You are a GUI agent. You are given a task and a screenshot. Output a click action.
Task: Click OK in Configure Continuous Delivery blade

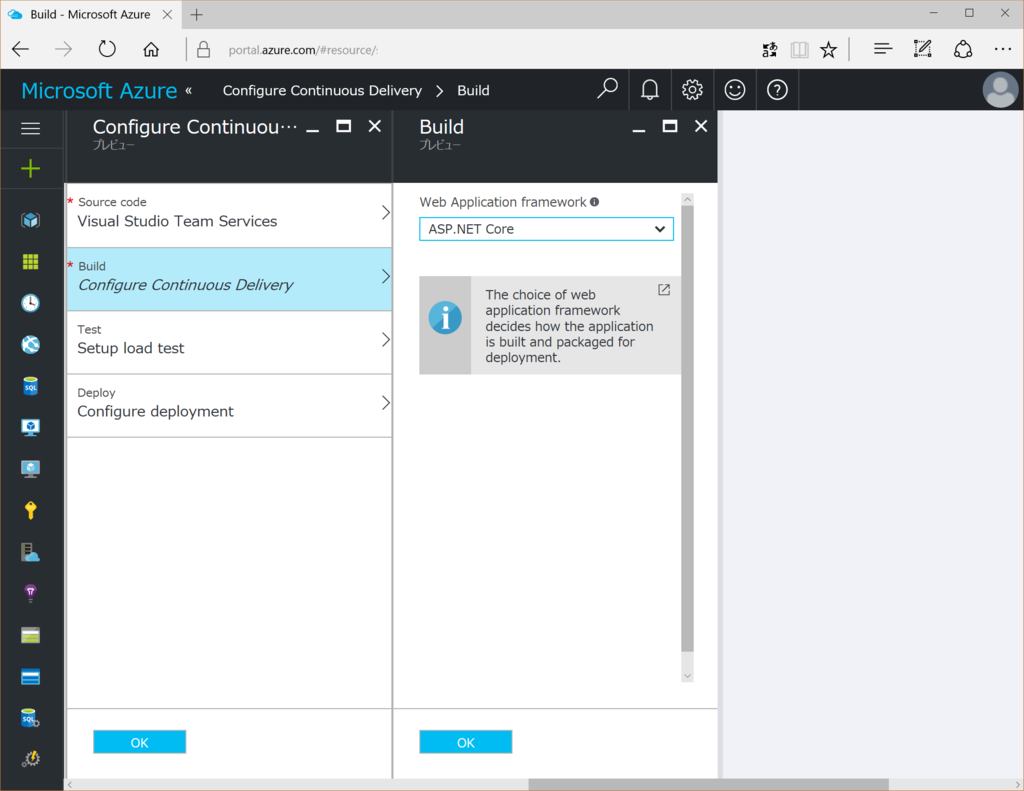coord(140,742)
